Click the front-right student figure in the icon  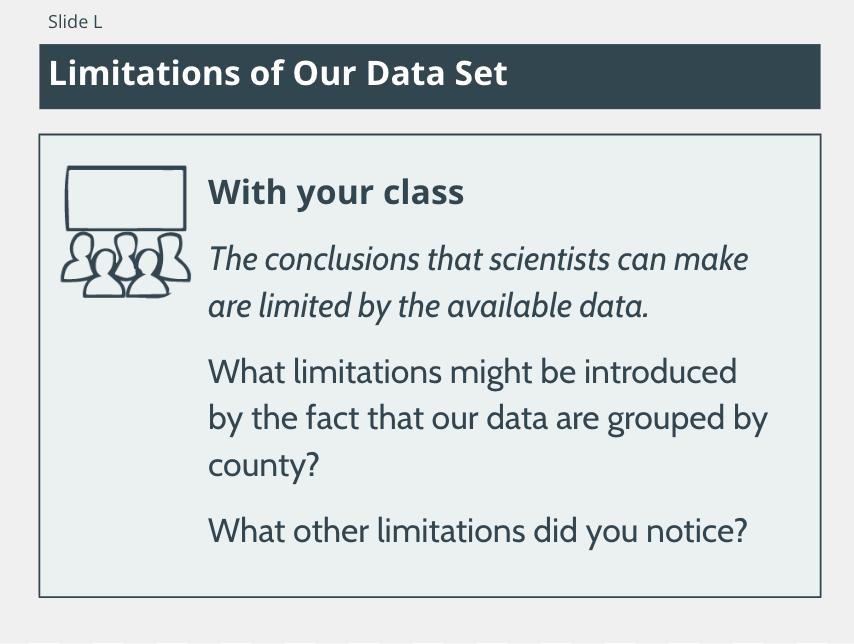coord(147,274)
